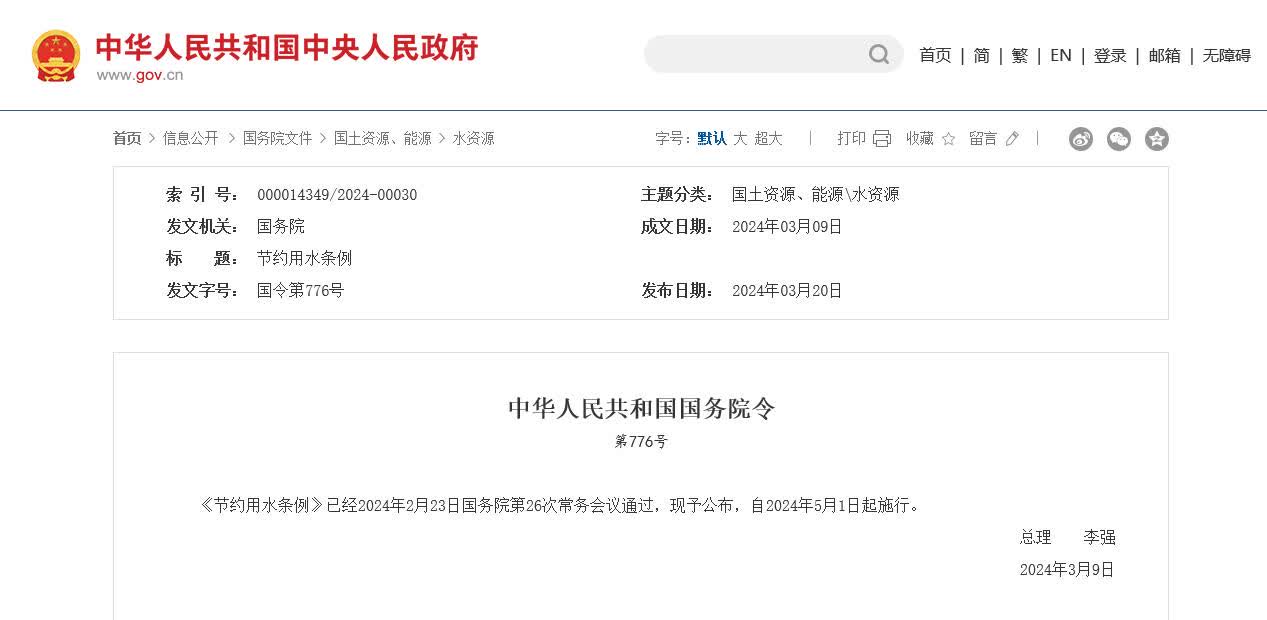Switch to traditional Chinese 繁

(1019, 56)
